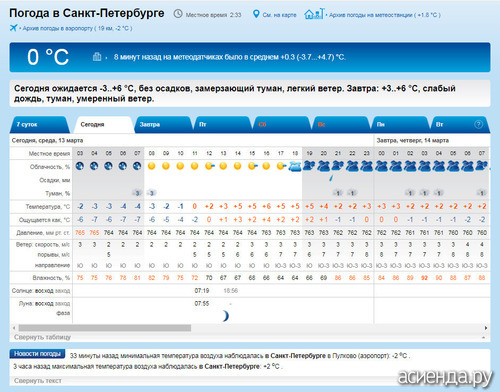
Task: Click the map pin location icon
Action: [x=256, y=14]
